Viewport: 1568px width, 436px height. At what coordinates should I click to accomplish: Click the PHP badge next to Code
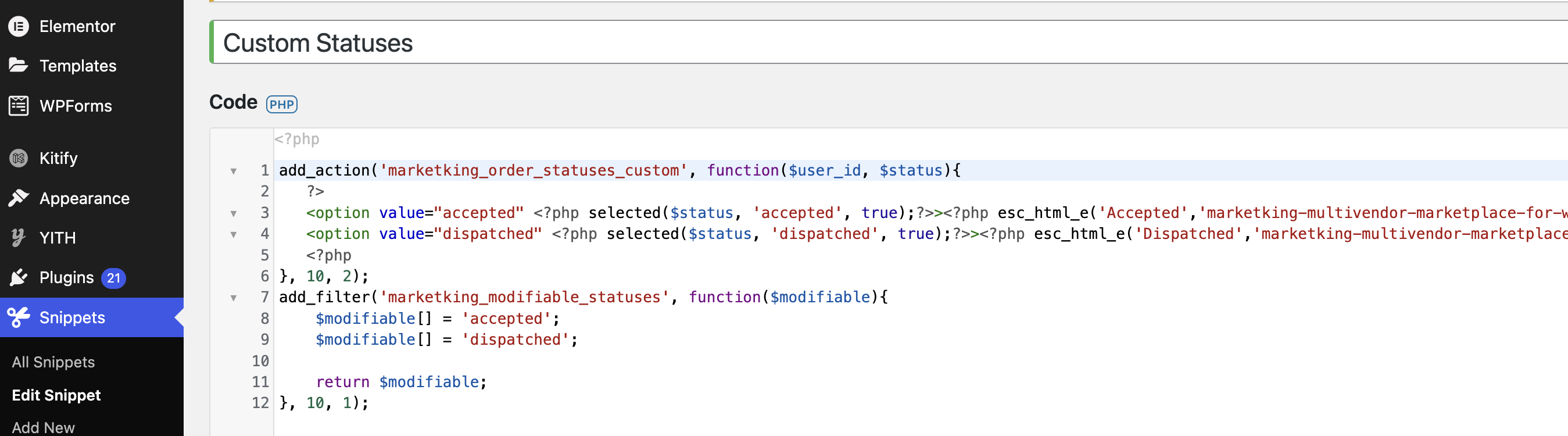282,104
